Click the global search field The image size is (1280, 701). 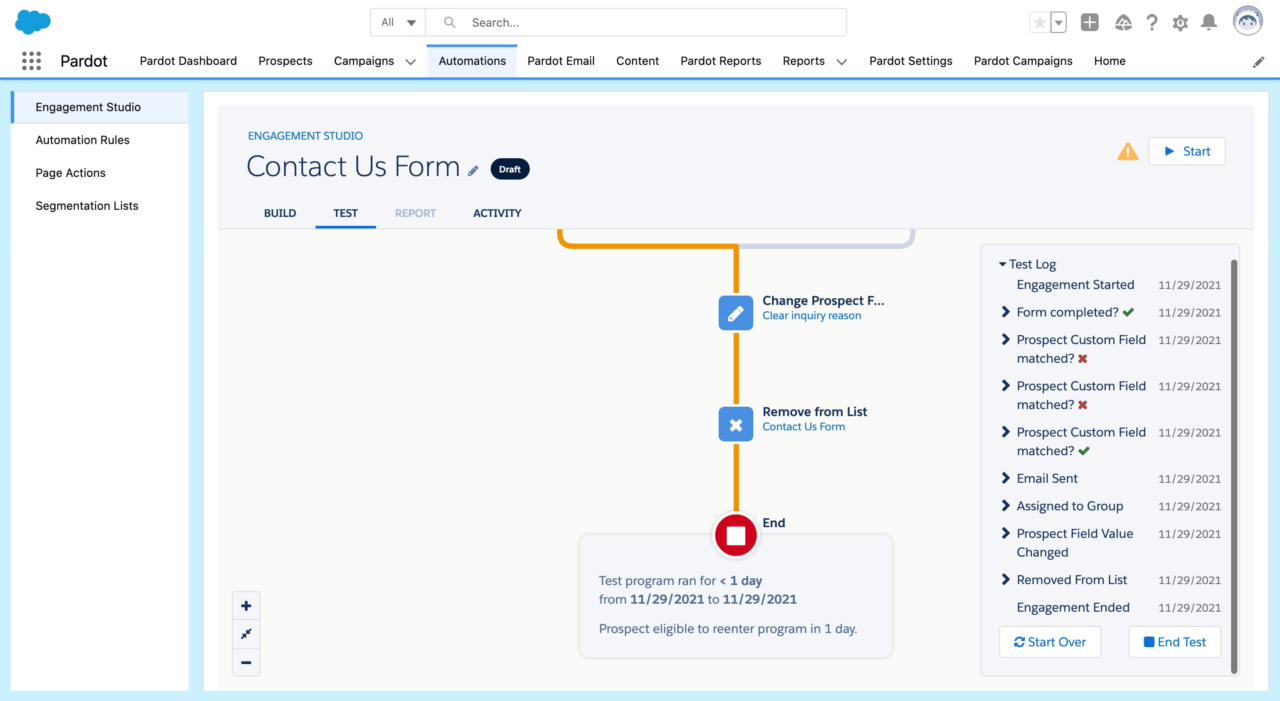click(x=636, y=22)
